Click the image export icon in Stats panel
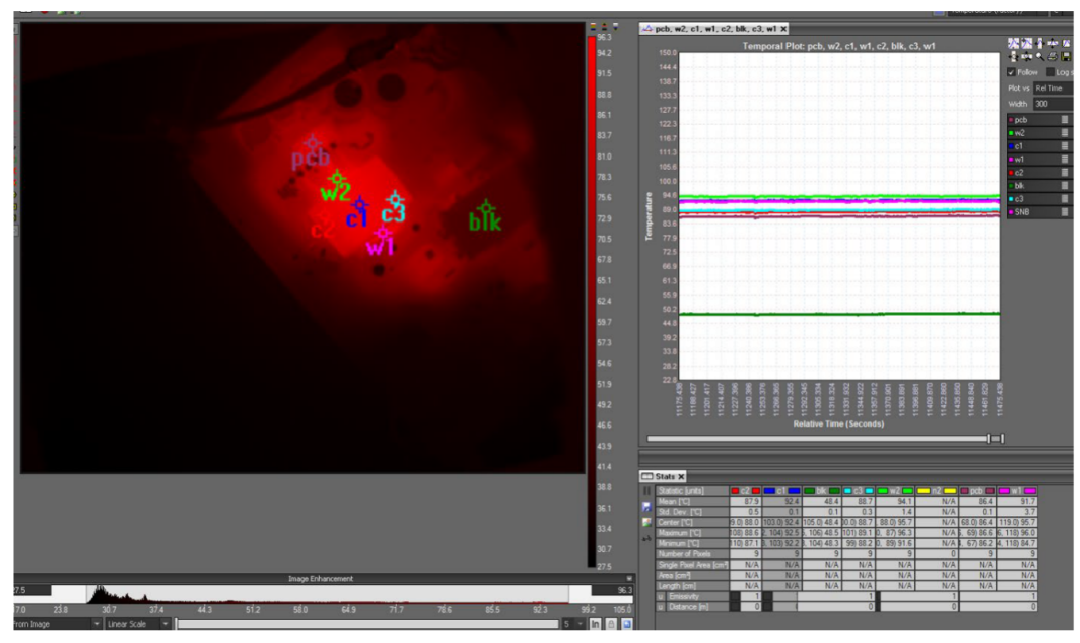This screenshot has width=1080, height=643. [646, 522]
